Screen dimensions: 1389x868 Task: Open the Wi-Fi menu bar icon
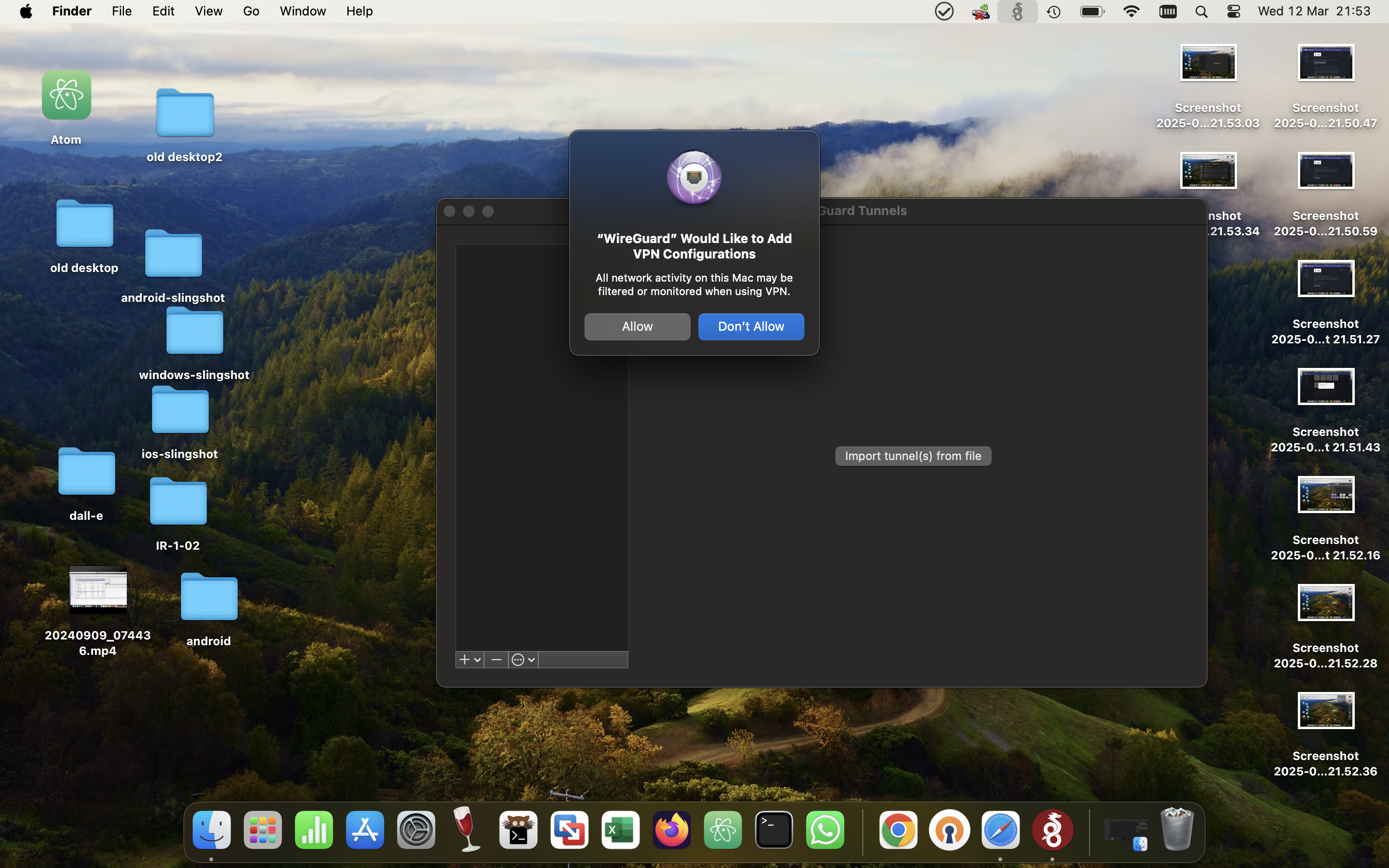tap(1131, 12)
